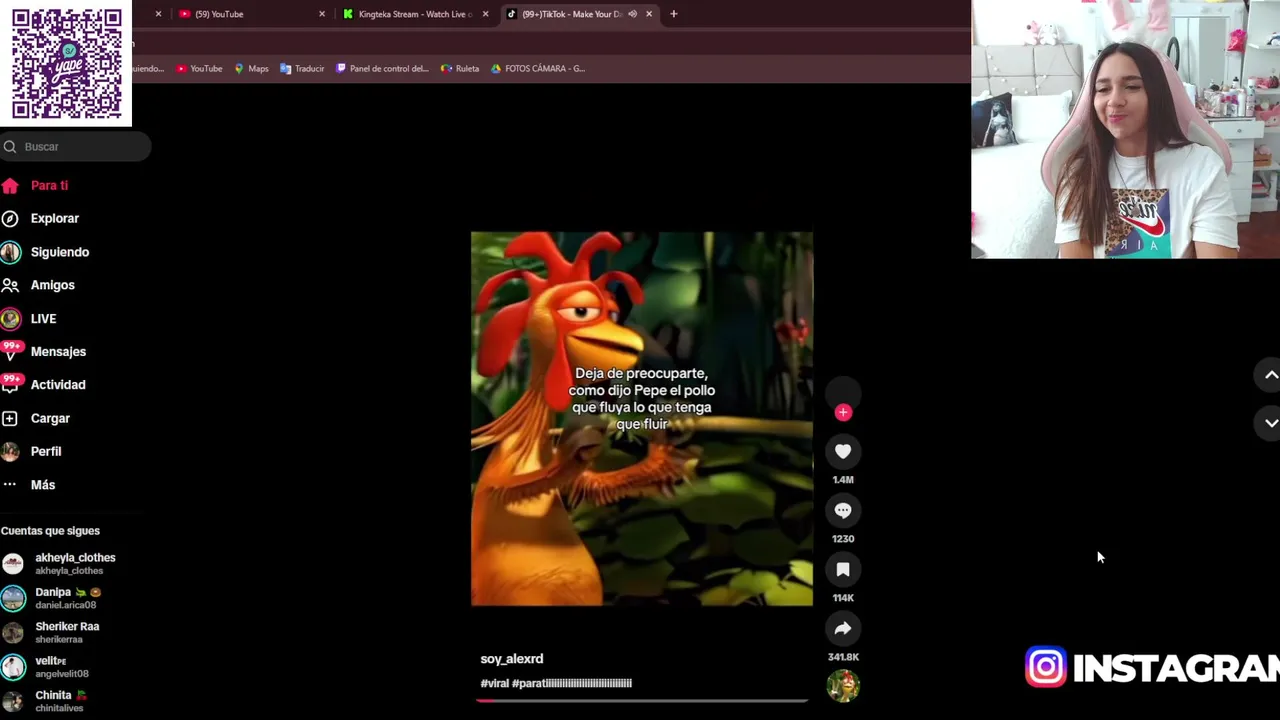Screen dimensions: 1280x720
Task: Click the search magnifier icon
Action: (10, 146)
